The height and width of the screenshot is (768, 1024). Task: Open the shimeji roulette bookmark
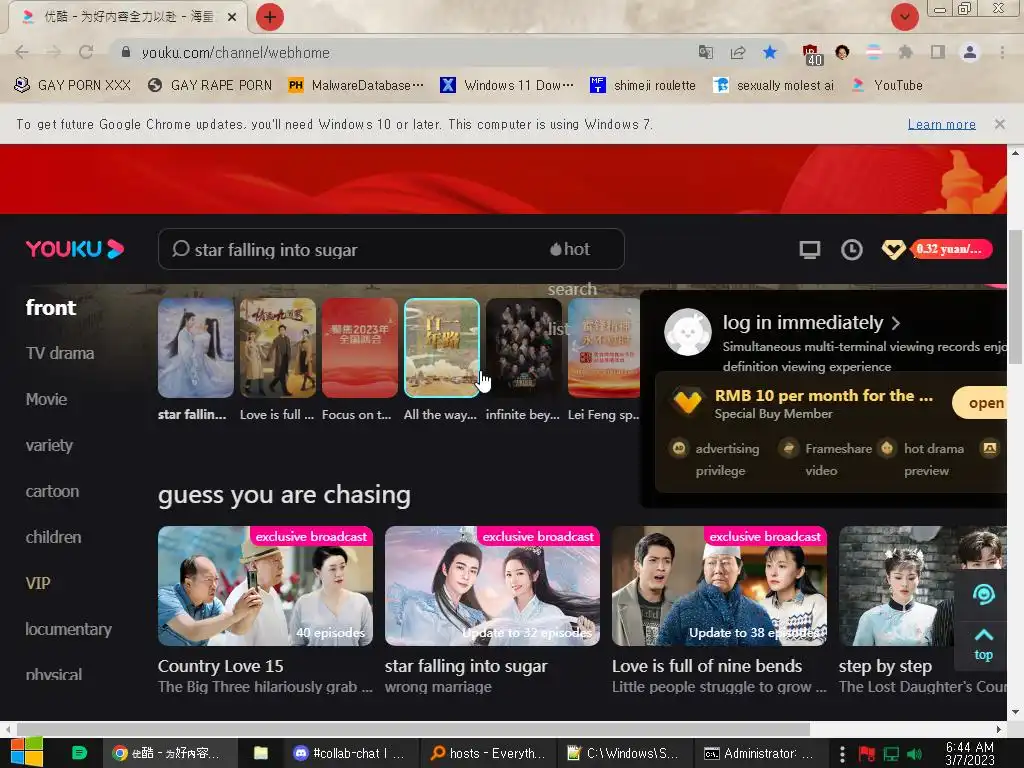point(643,85)
